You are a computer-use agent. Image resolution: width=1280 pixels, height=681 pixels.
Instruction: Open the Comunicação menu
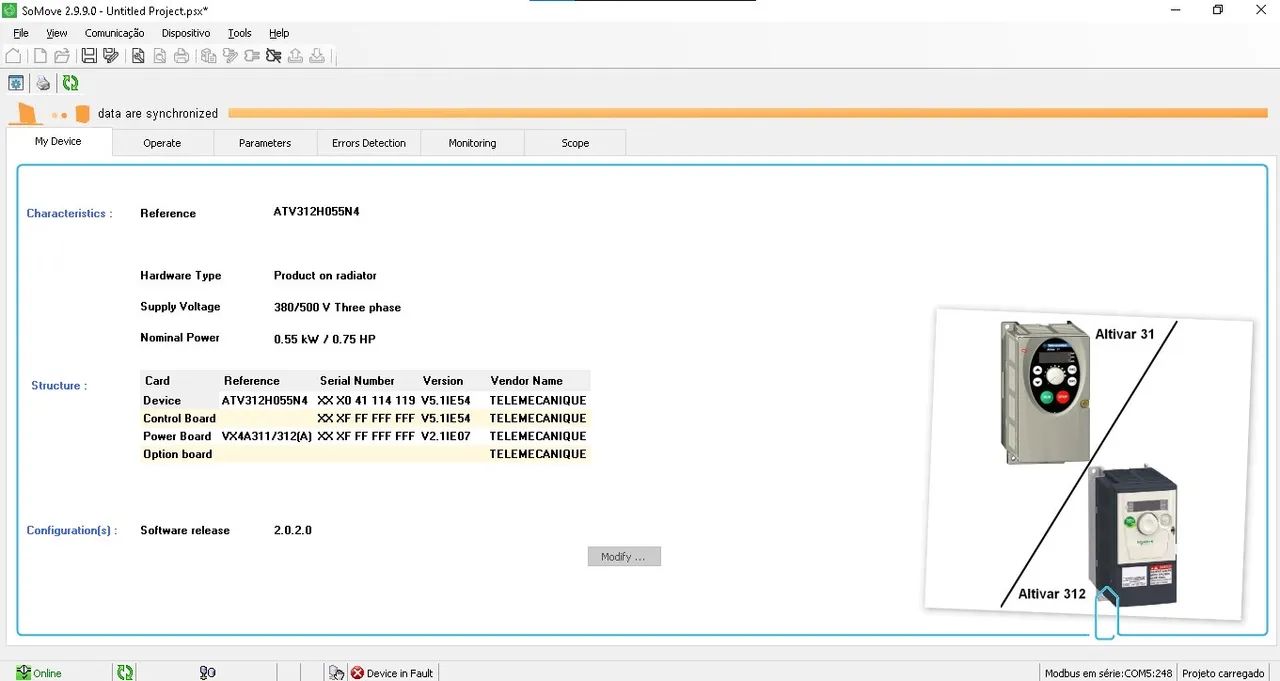pyautogui.click(x=114, y=33)
